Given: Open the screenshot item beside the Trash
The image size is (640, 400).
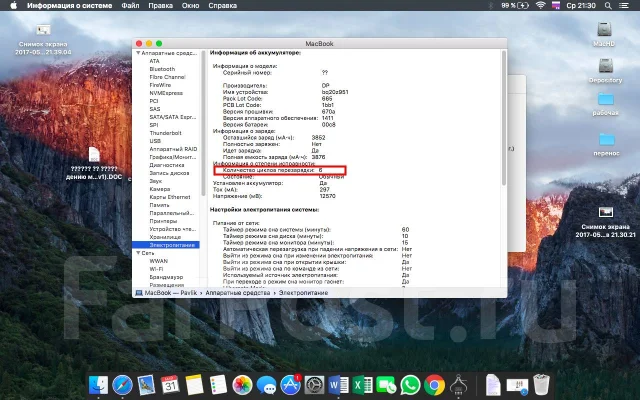Looking at the screenshot, I should point(517,386).
